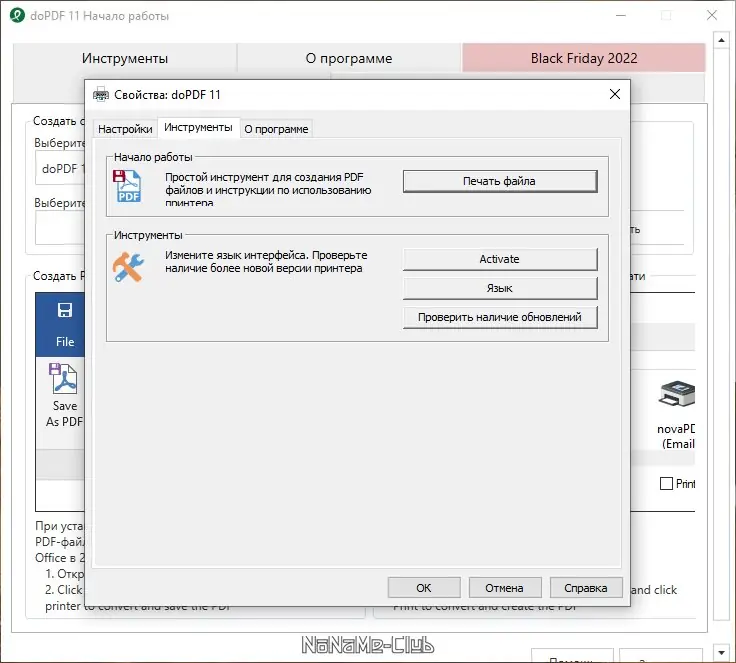Toggle the Print checkbox in the background window
This screenshot has height=663, width=736.
(x=666, y=484)
